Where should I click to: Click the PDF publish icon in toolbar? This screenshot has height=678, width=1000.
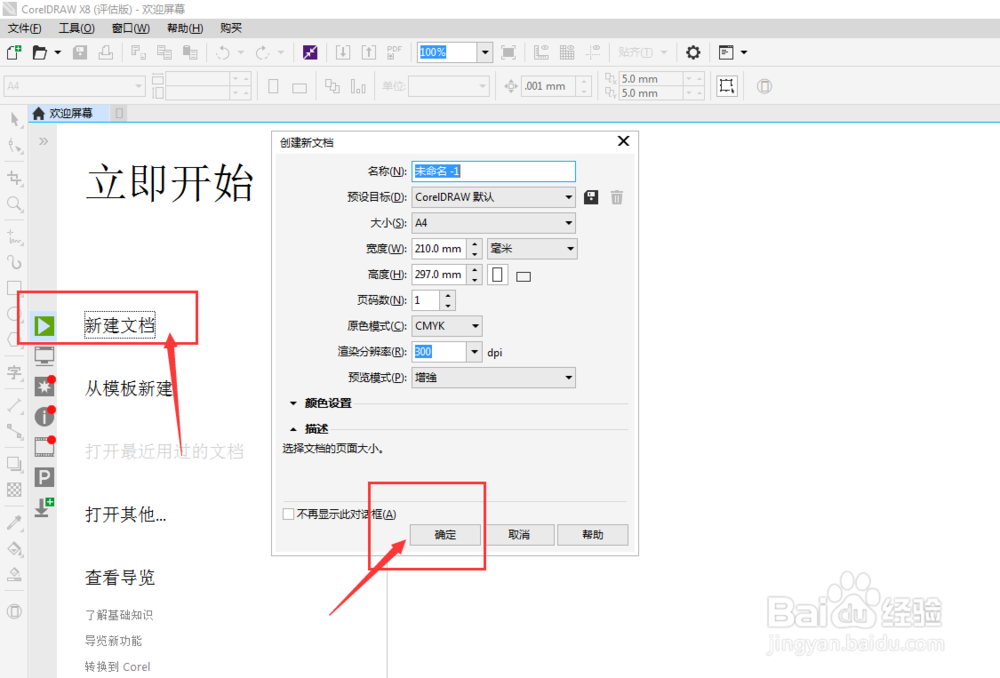[393, 52]
